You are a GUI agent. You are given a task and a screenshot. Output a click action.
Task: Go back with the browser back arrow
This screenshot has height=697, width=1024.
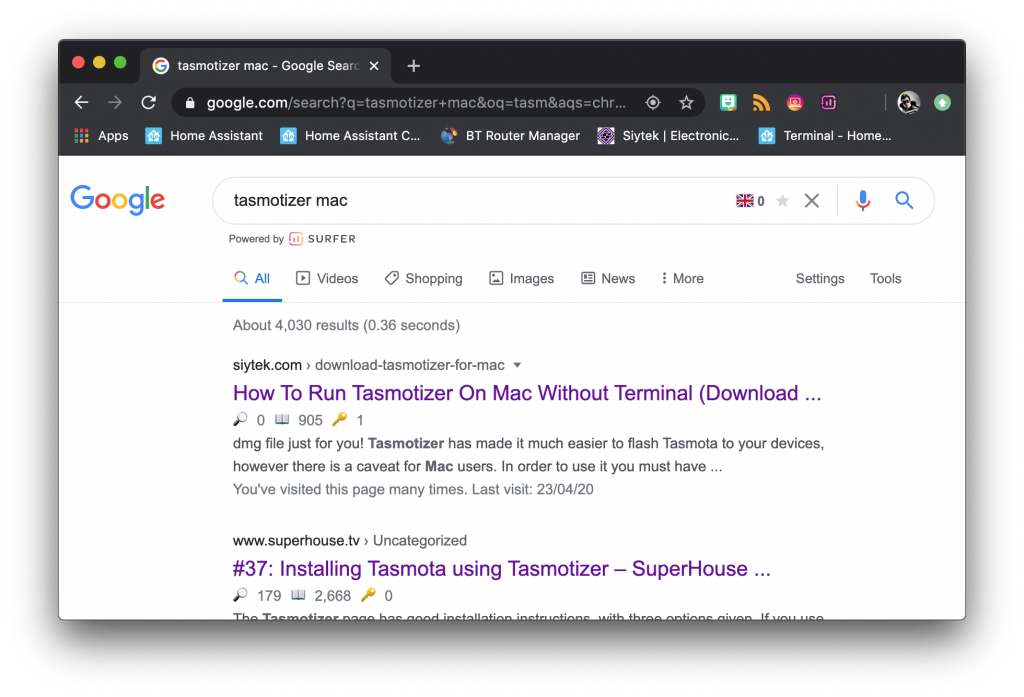click(82, 103)
